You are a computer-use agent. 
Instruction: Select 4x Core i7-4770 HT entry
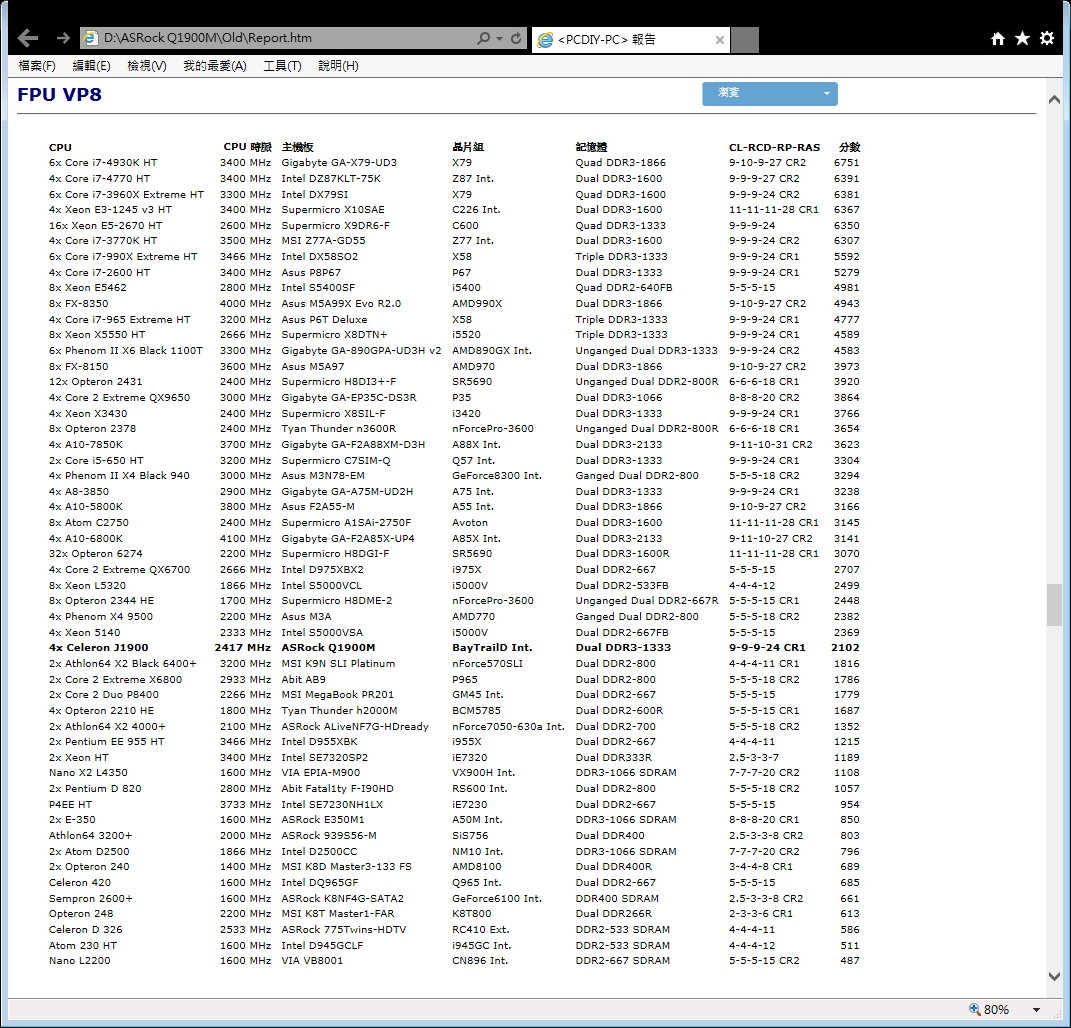coord(100,178)
